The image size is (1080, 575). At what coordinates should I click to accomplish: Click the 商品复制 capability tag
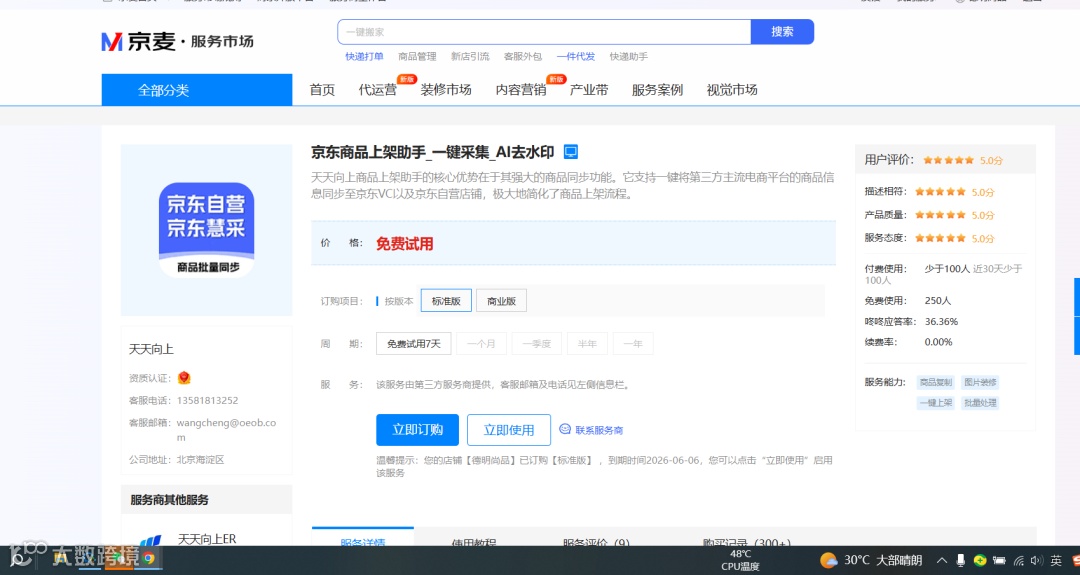click(935, 382)
